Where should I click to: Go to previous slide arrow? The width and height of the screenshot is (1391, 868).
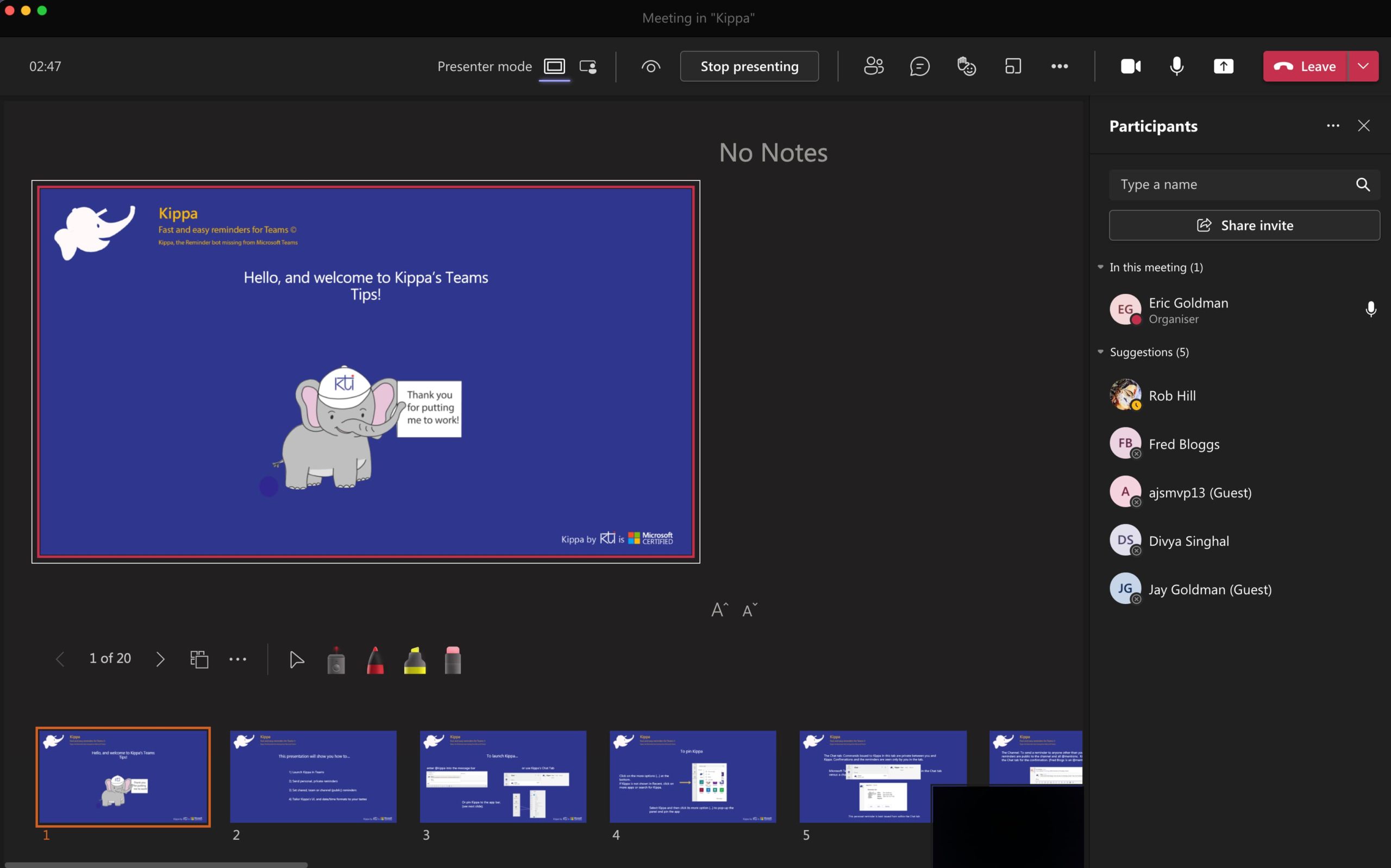point(60,659)
